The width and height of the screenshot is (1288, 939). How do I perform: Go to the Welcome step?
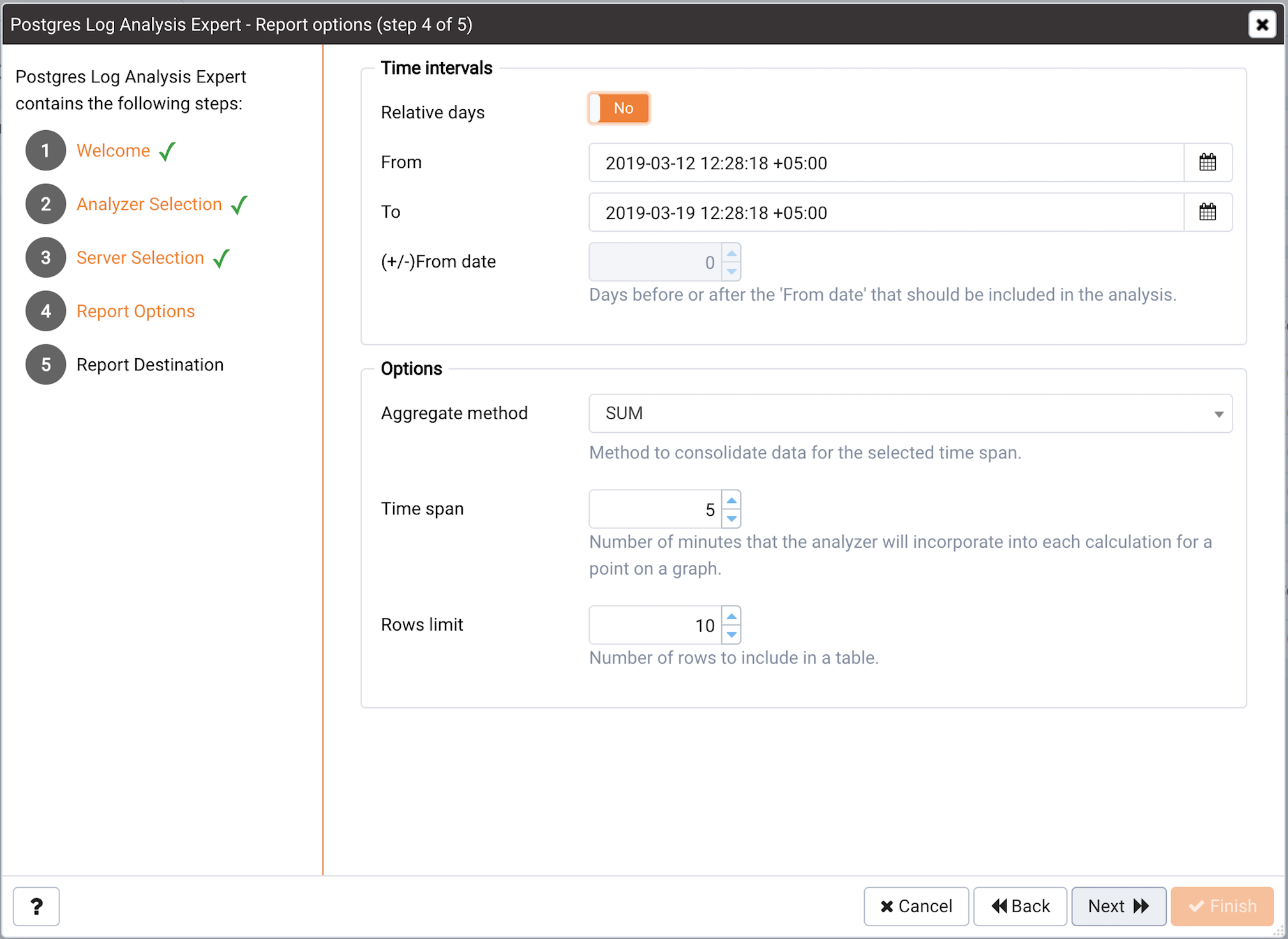[x=113, y=151]
